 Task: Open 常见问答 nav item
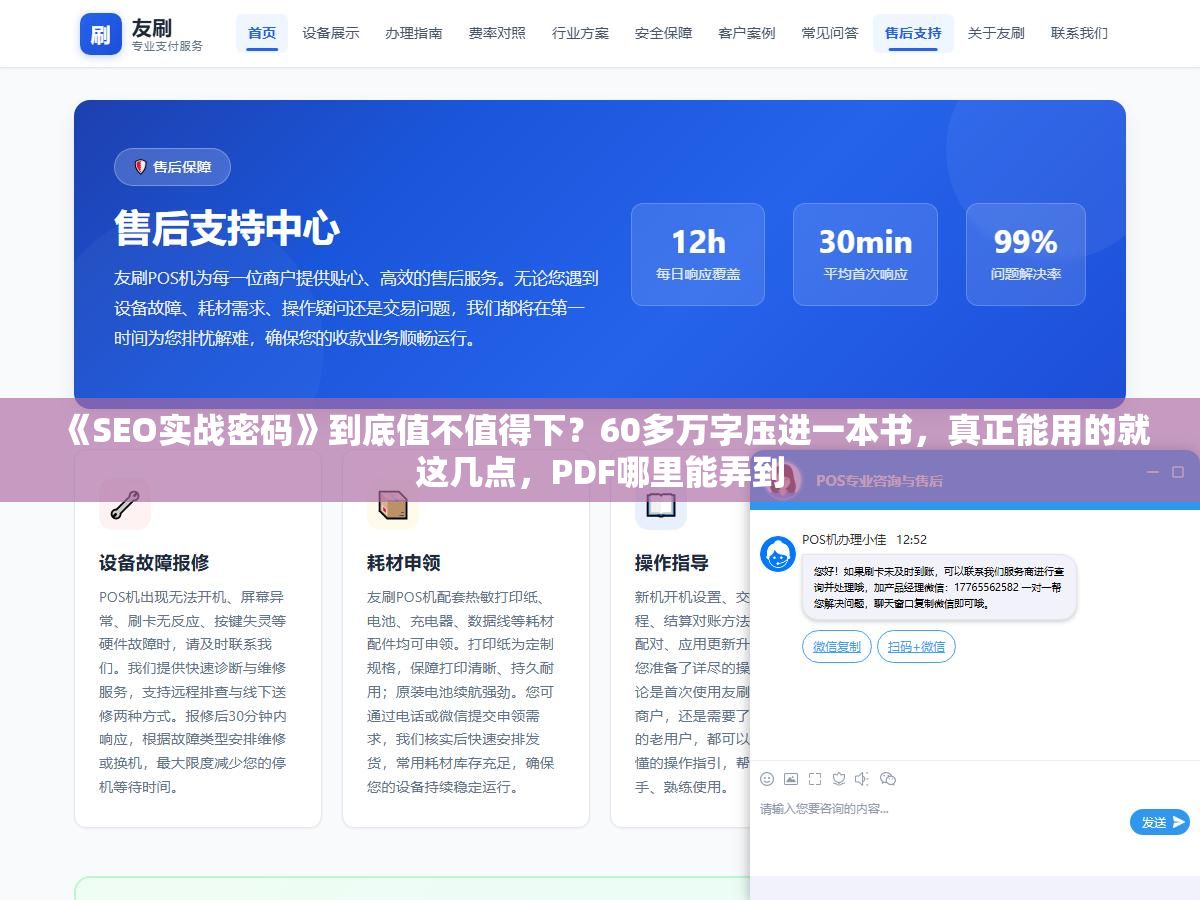coord(830,33)
